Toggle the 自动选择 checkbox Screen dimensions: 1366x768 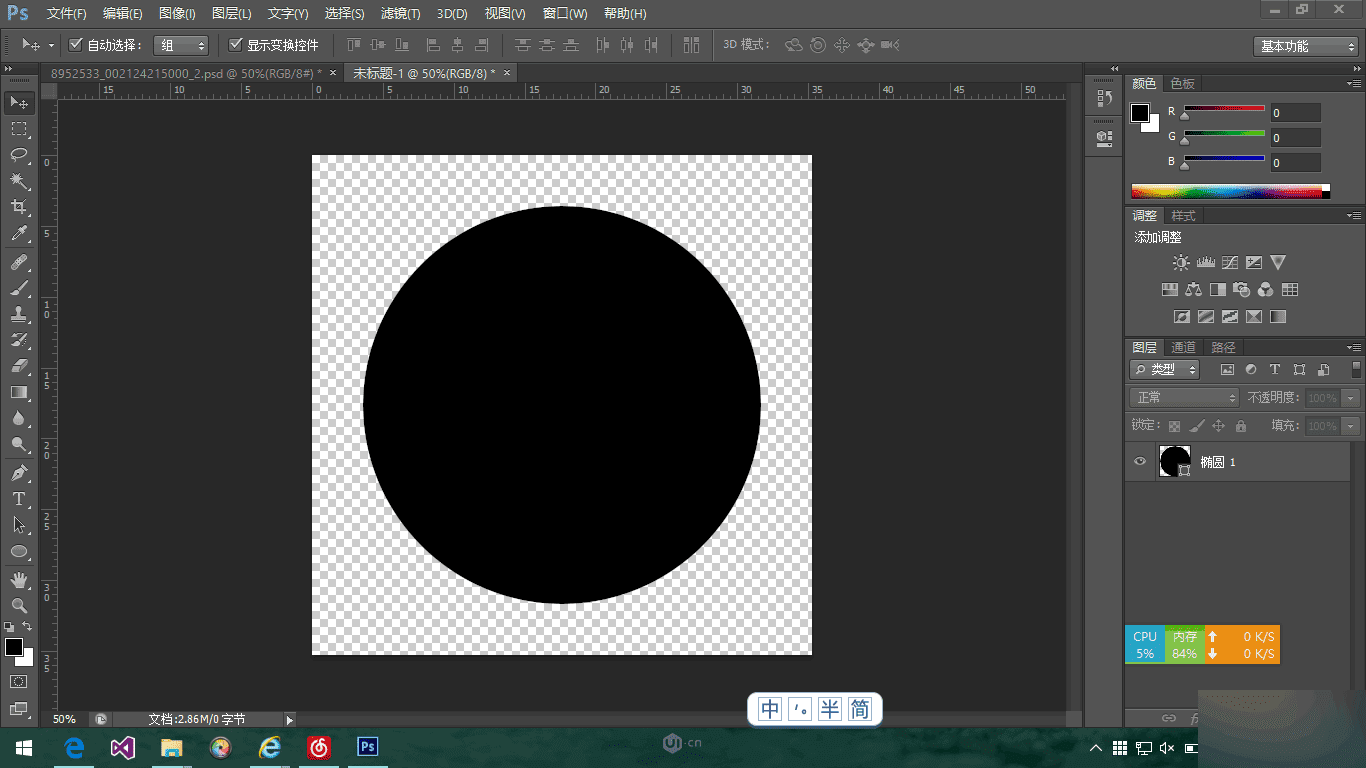(75, 45)
